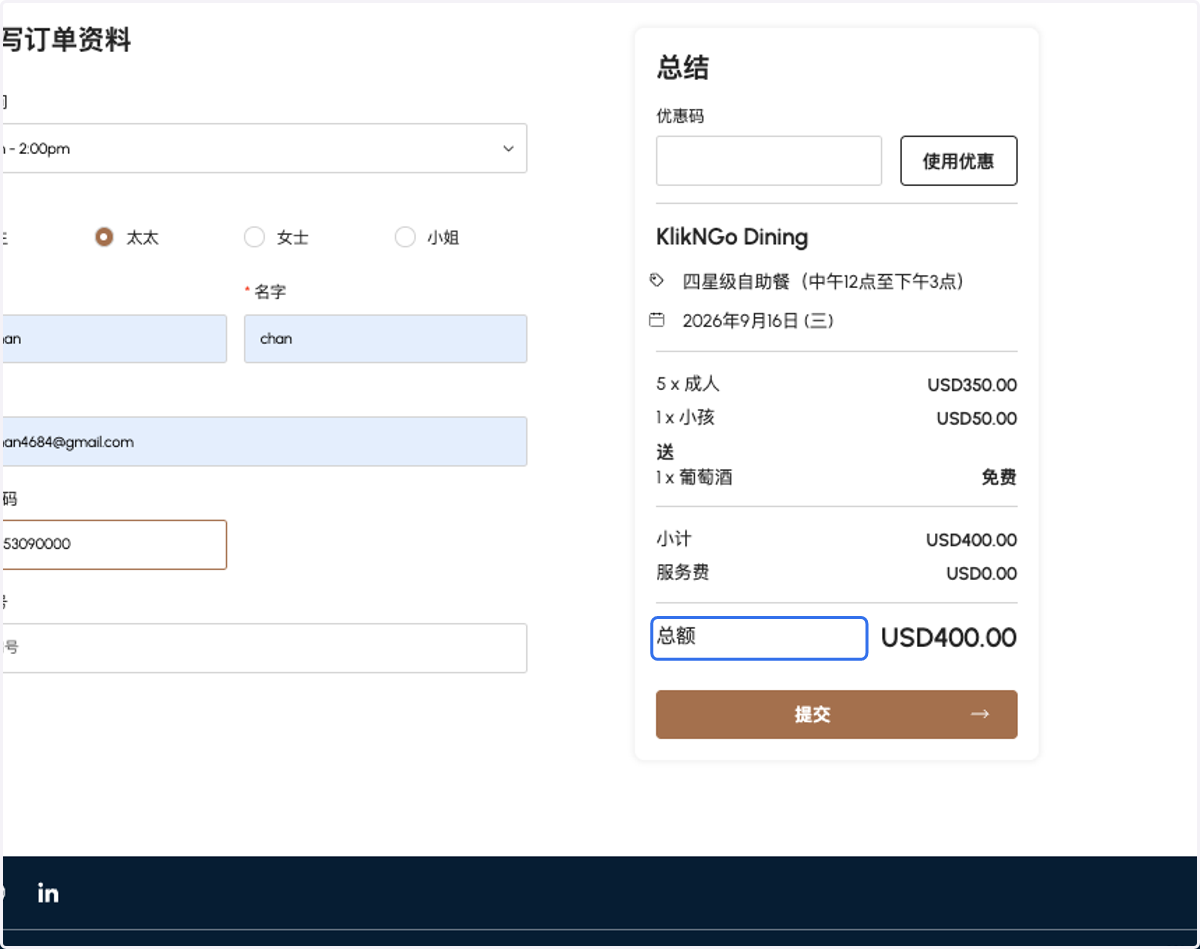Click the 总额 total label
1200x949 pixels.
click(676, 636)
